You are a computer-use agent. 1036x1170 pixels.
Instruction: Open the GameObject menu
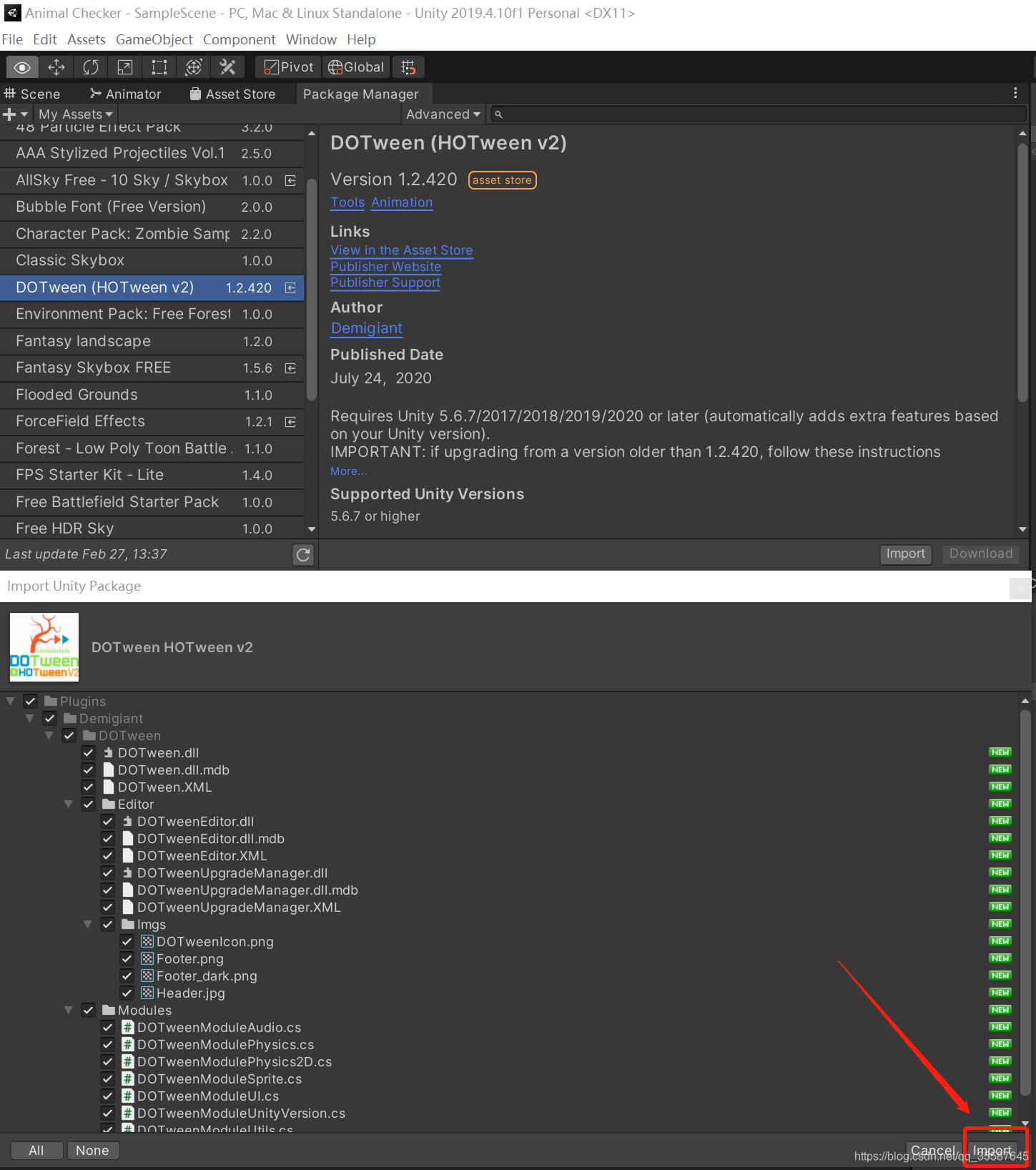click(154, 39)
